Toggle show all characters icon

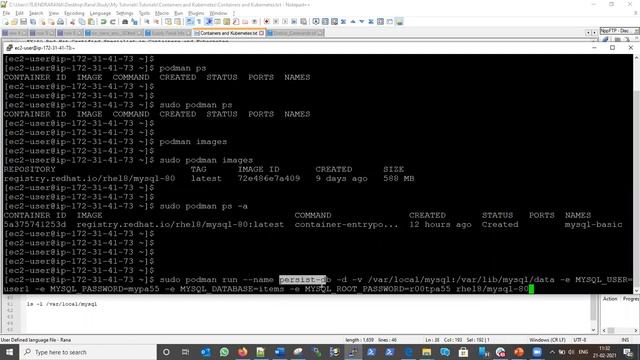pyautogui.click(x=199, y=22)
